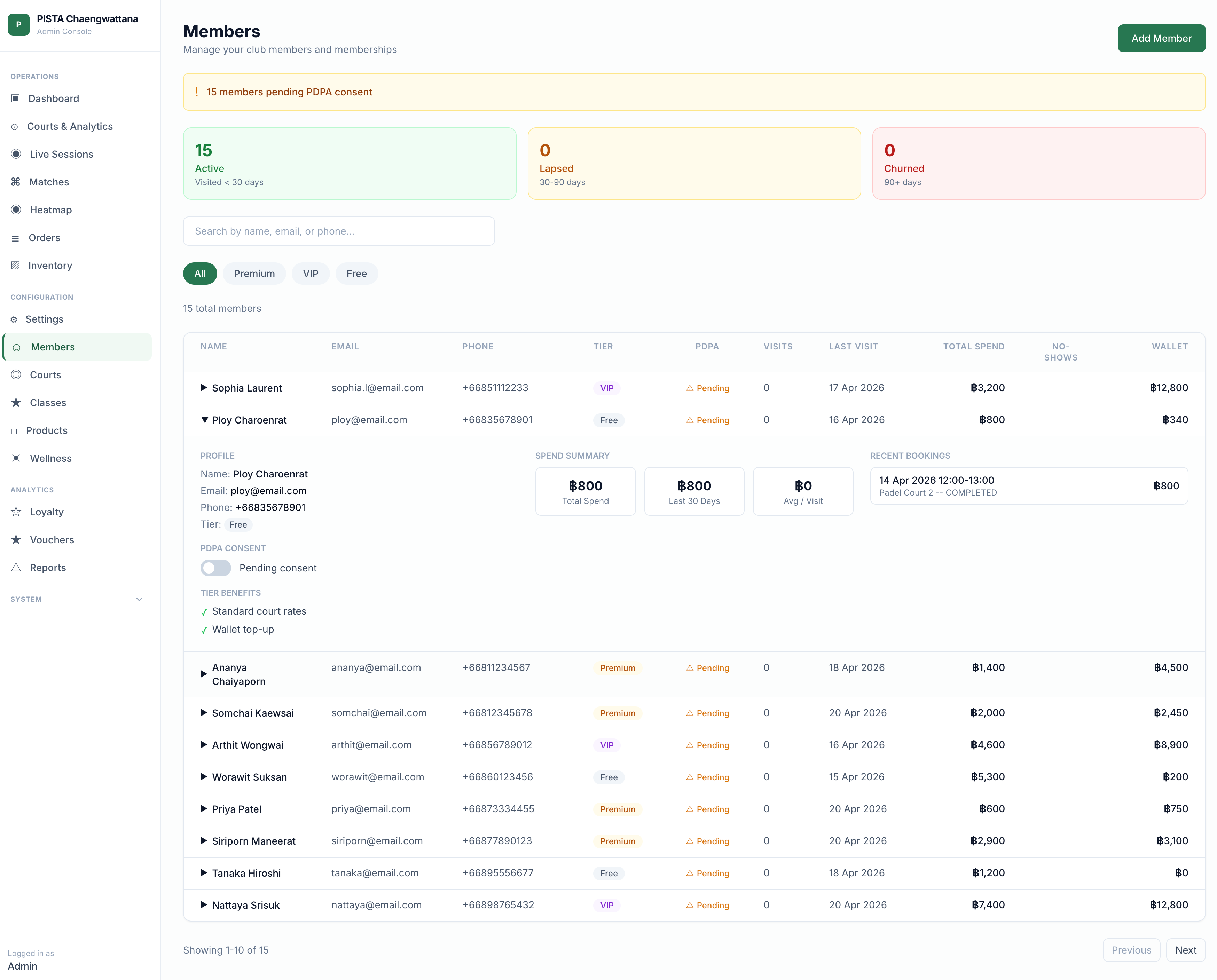The width and height of the screenshot is (1217, 980).
Task: Focus the member search field
Action: pyautogui.click(x=338, y=231)
